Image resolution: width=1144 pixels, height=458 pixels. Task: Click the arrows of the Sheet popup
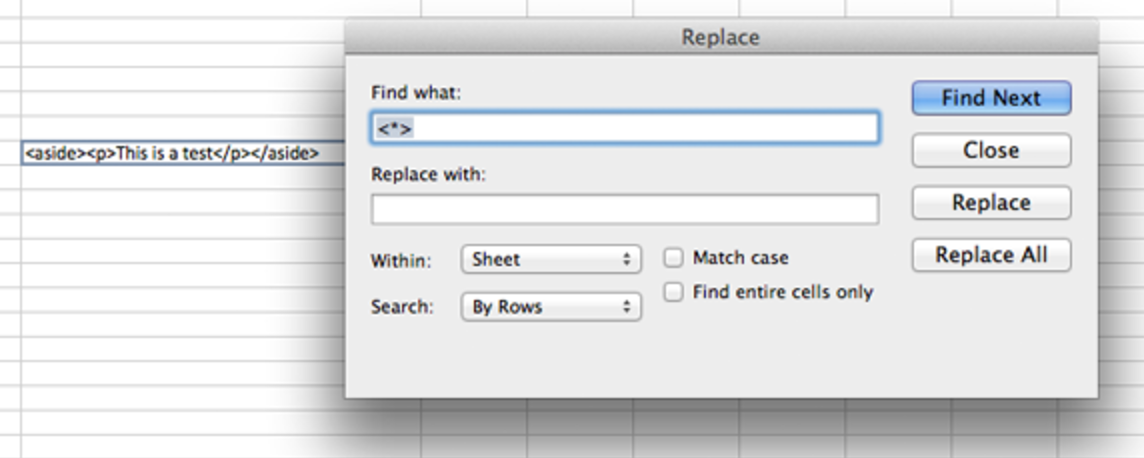point(626,260)
